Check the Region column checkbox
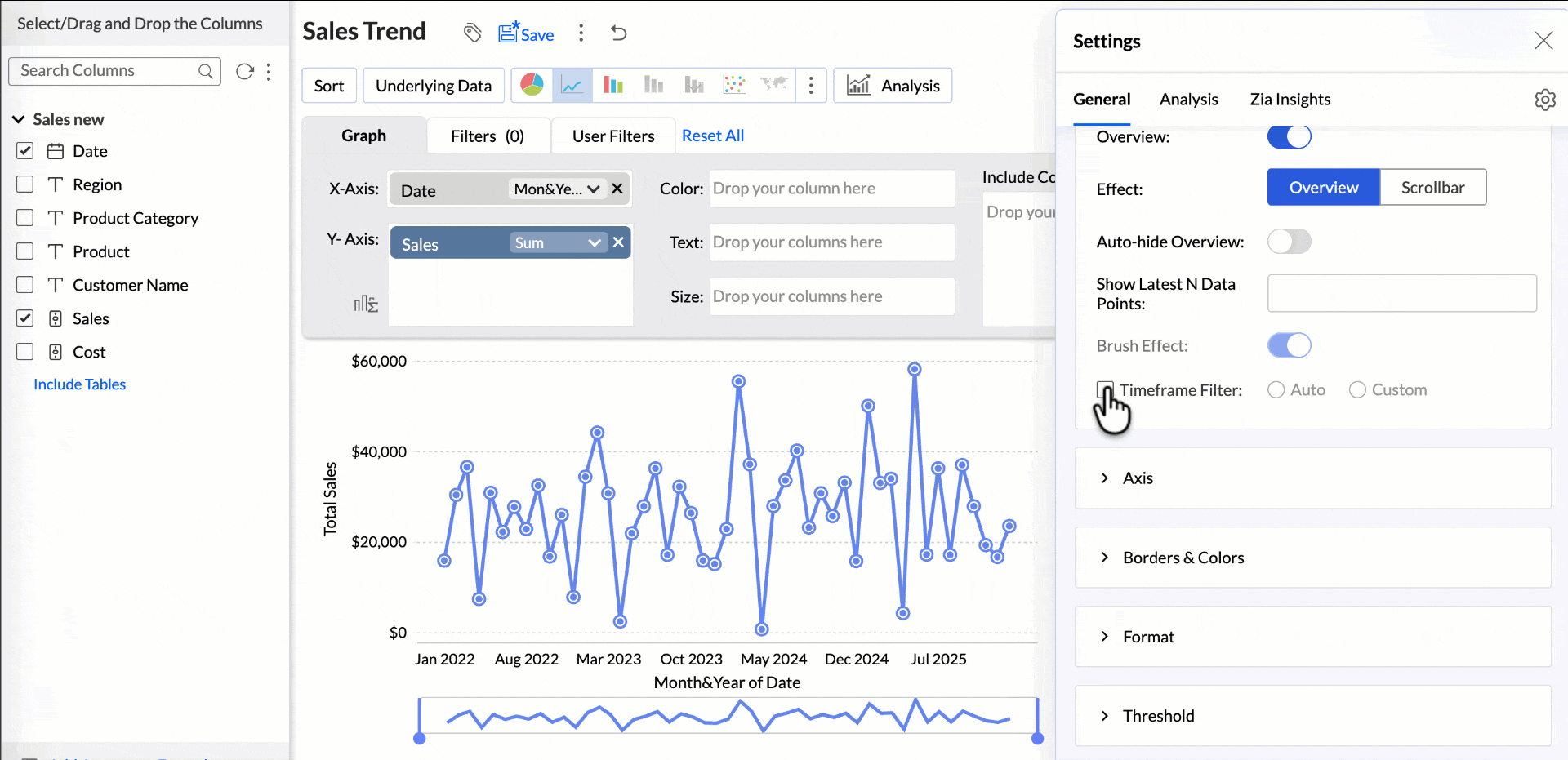1568x760 pixels. [x=25, y=184]
